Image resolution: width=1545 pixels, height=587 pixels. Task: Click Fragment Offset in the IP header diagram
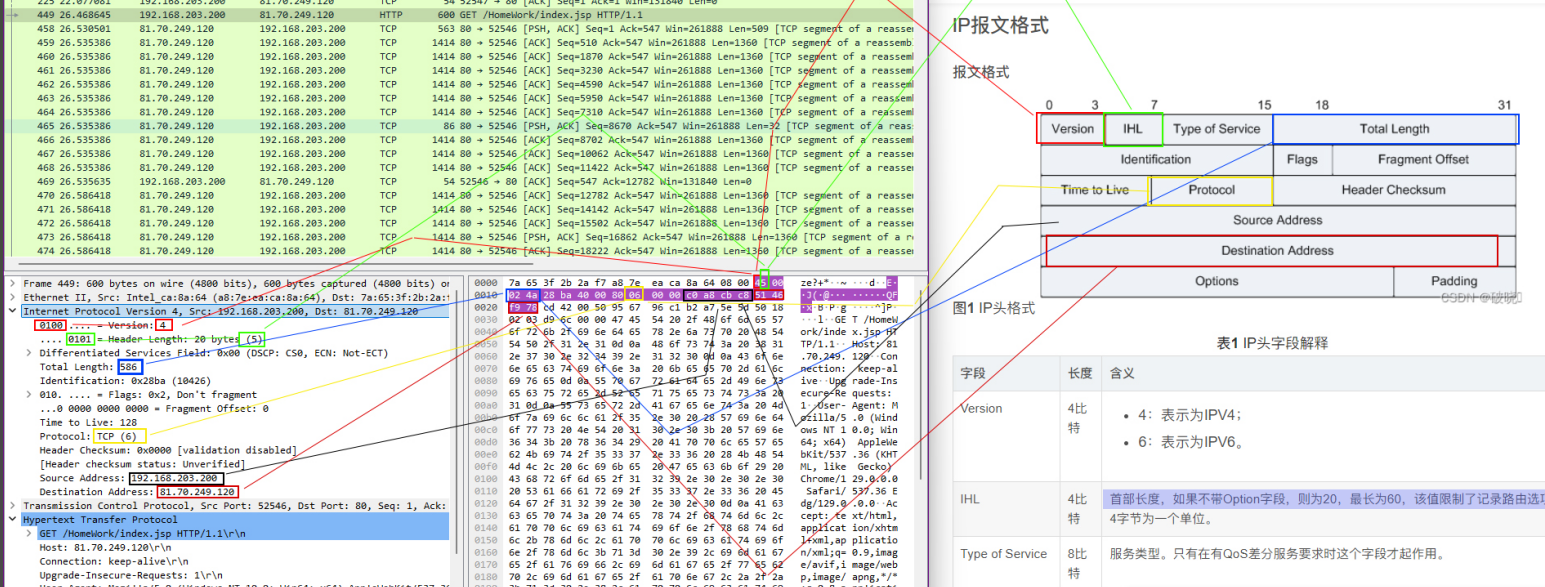(1423, 160)
